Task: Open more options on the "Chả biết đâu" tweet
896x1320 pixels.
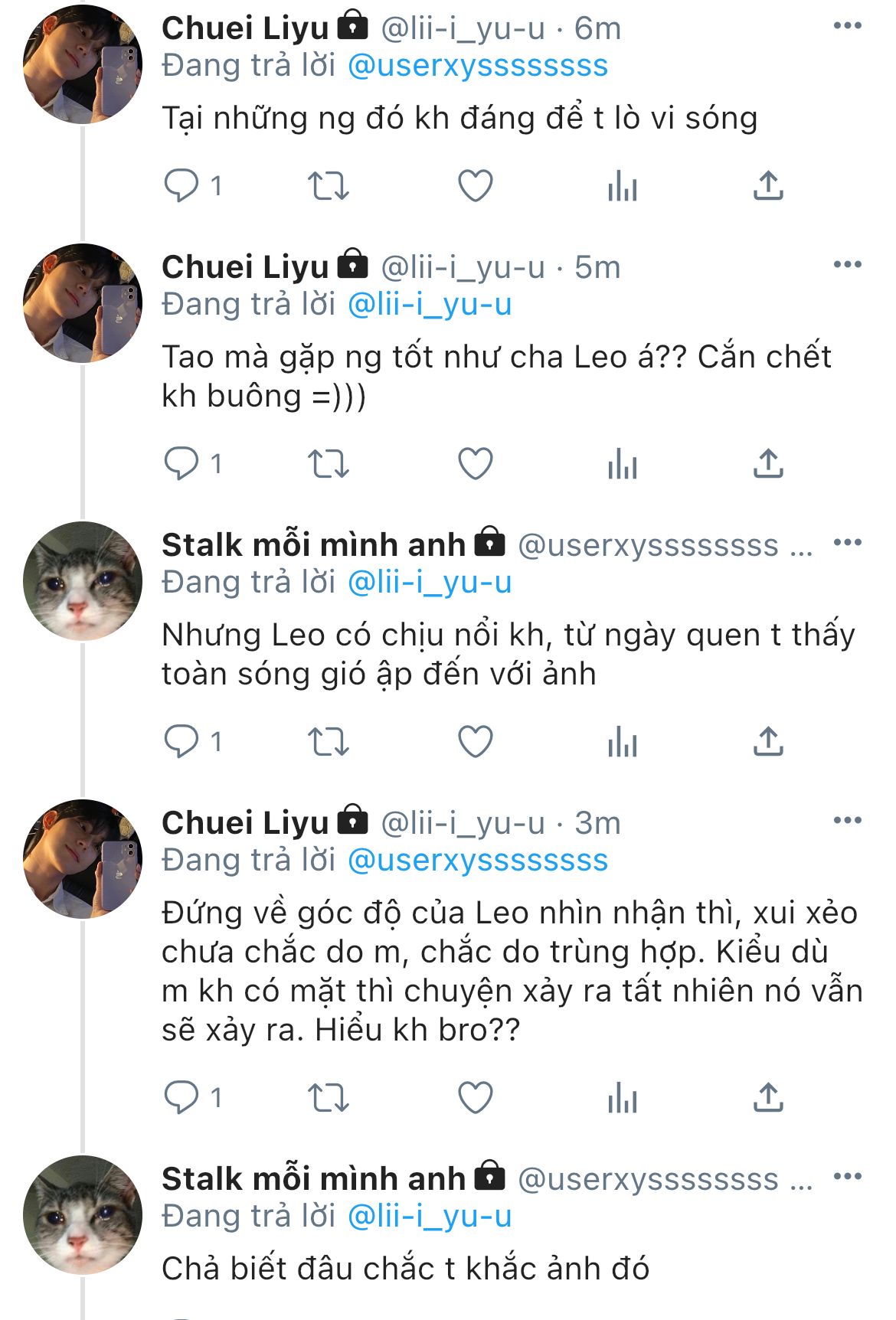Action: pyautogui.click(x=847, y=1177)
